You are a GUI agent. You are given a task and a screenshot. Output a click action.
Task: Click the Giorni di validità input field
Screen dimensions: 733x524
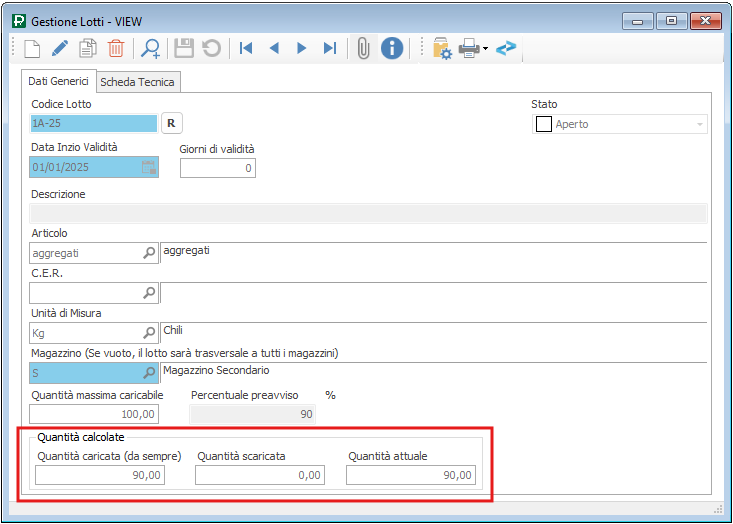tap(217, 168)
